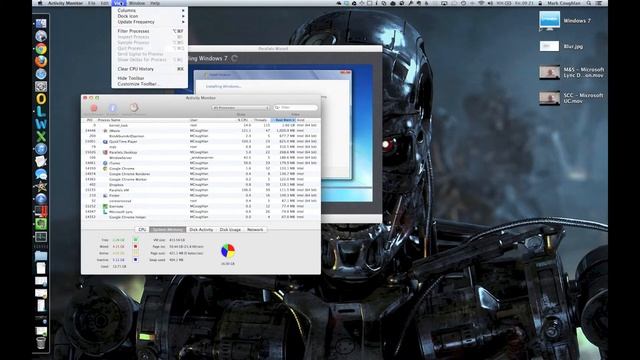Switch to the Disk Usage tab
This screenshot has height=360, width=640.
(230, 230)
